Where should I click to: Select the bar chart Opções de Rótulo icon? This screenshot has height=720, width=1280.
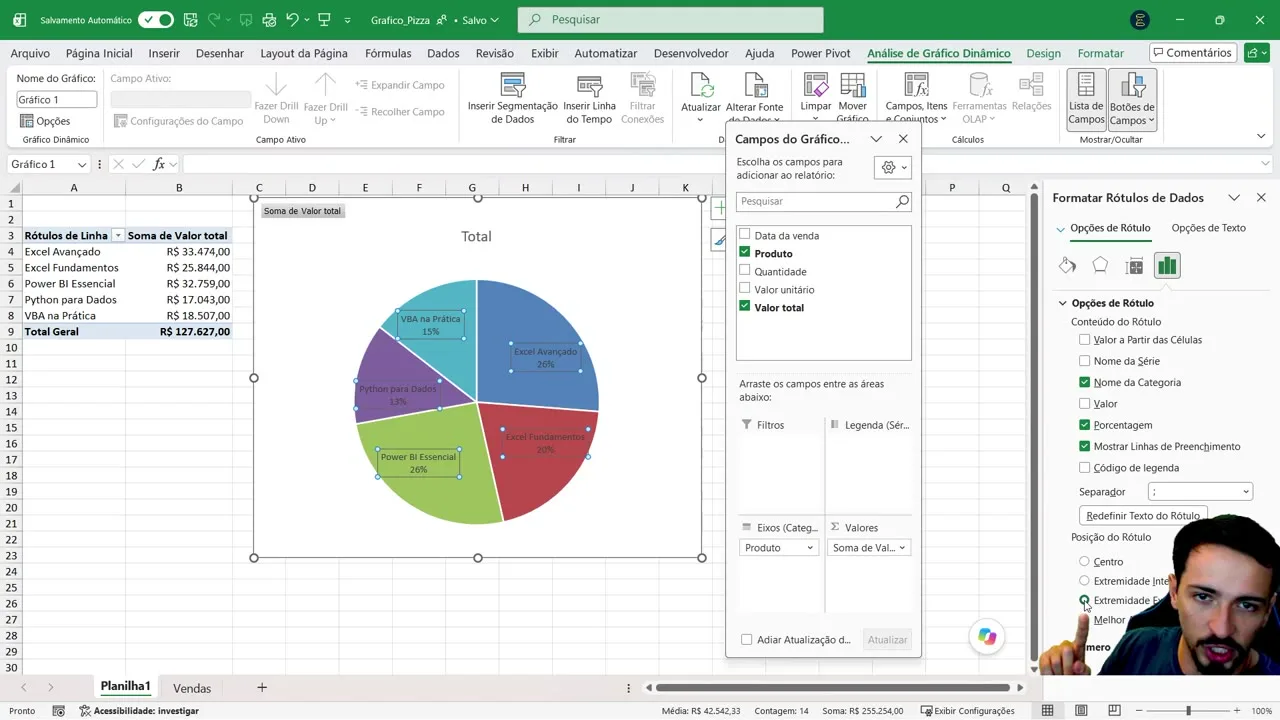pos(1167,265)
